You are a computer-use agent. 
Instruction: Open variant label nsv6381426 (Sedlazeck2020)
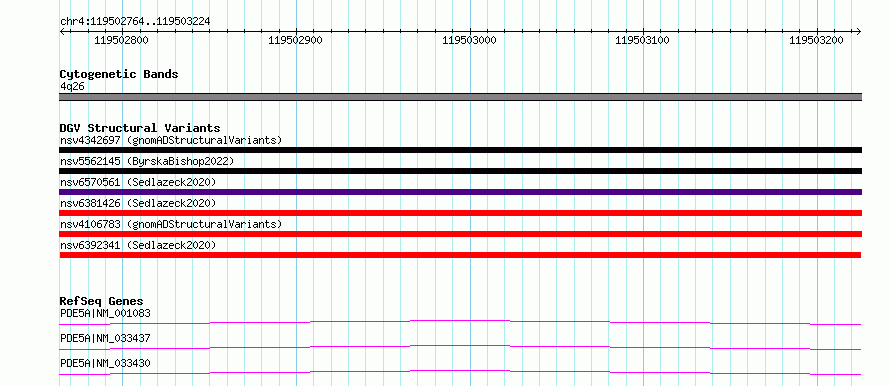pos(138,203)
